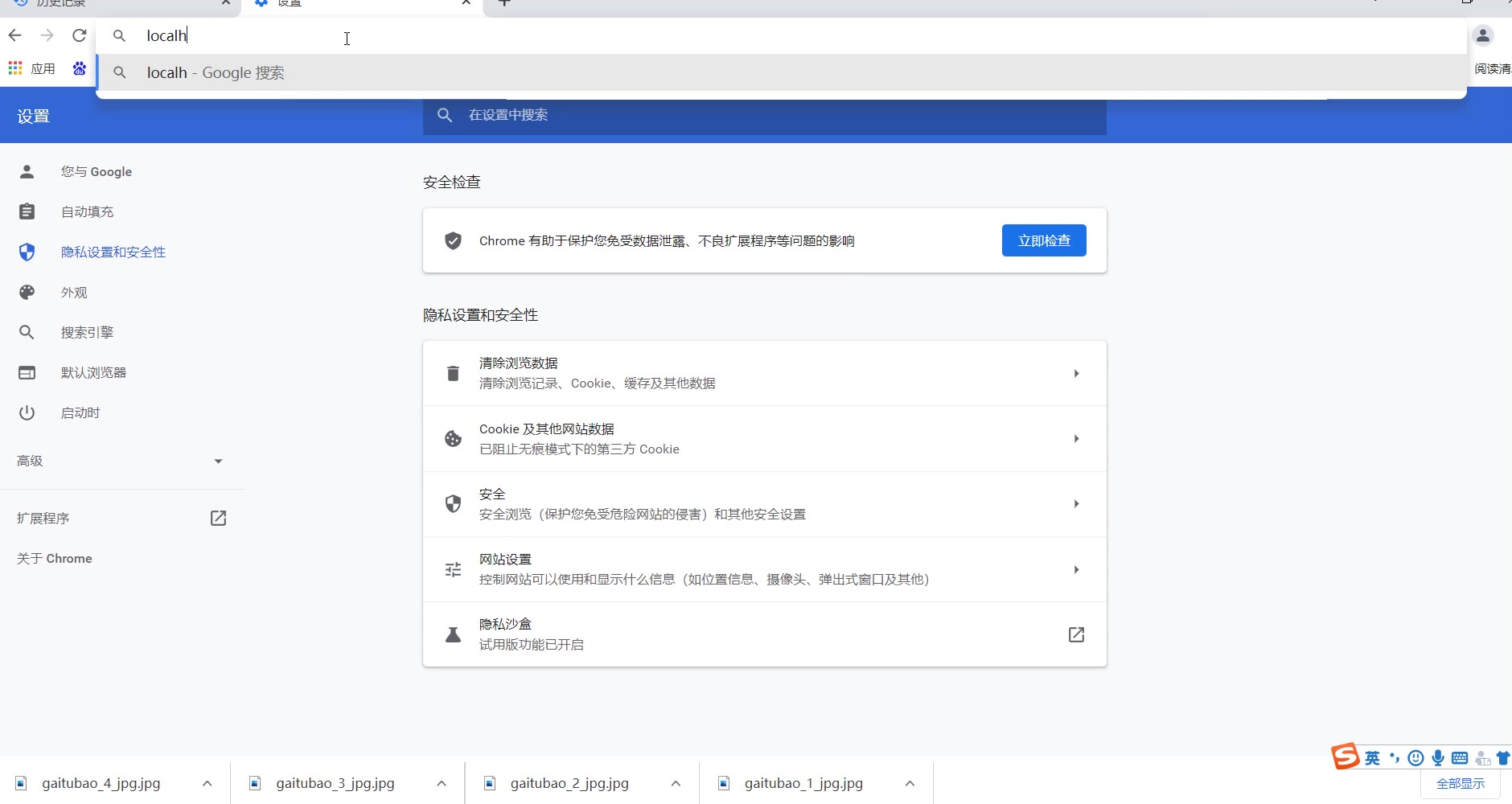Click the Sogou emoji face icon

1416,757
